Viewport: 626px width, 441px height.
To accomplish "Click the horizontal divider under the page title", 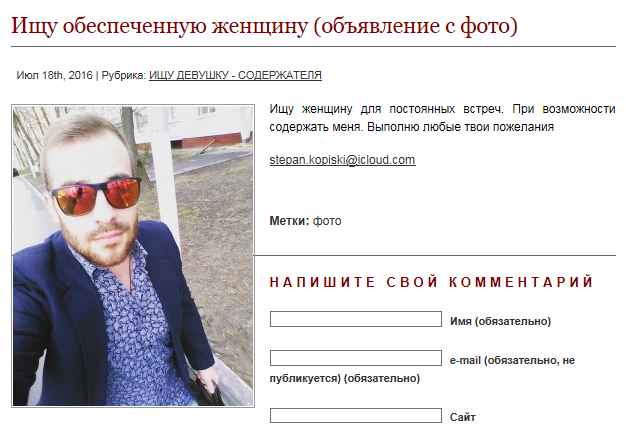I will 313,47.
